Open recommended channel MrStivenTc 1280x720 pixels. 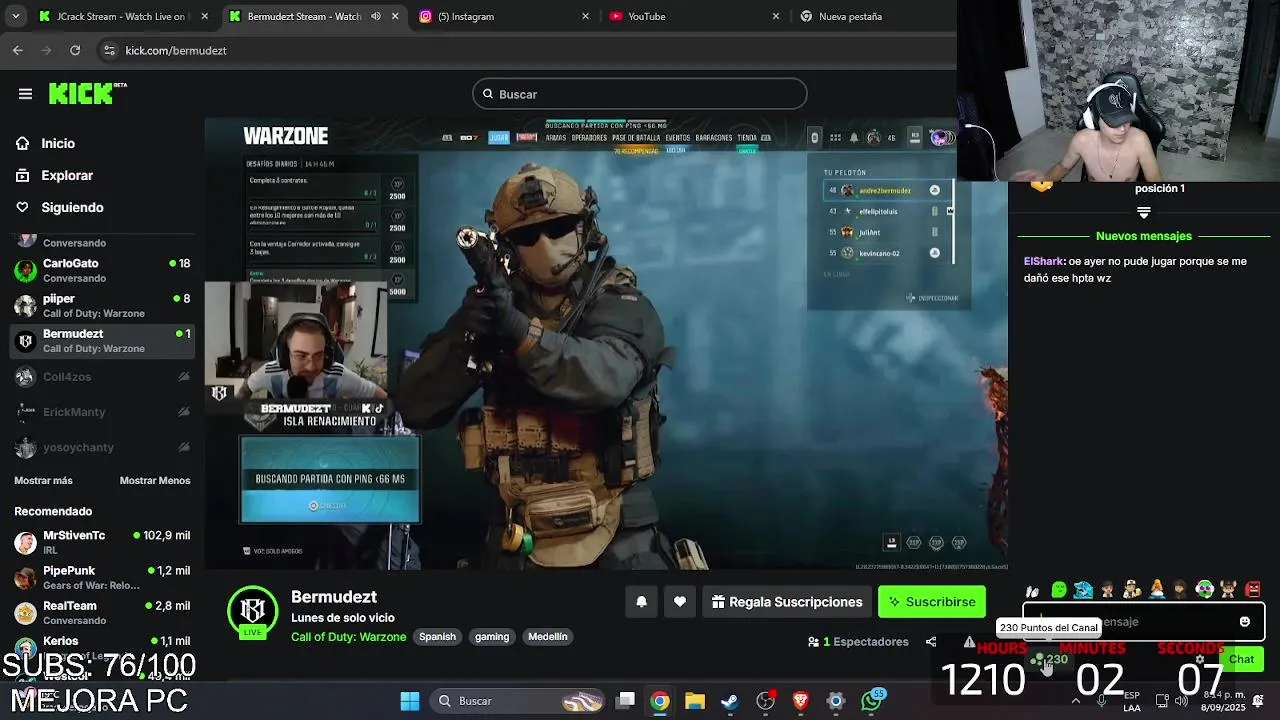(x=102, y=542)
